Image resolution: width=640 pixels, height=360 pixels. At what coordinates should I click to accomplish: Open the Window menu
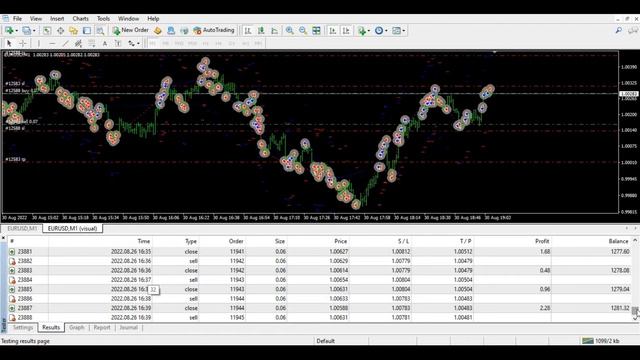(x=129, y=19)
